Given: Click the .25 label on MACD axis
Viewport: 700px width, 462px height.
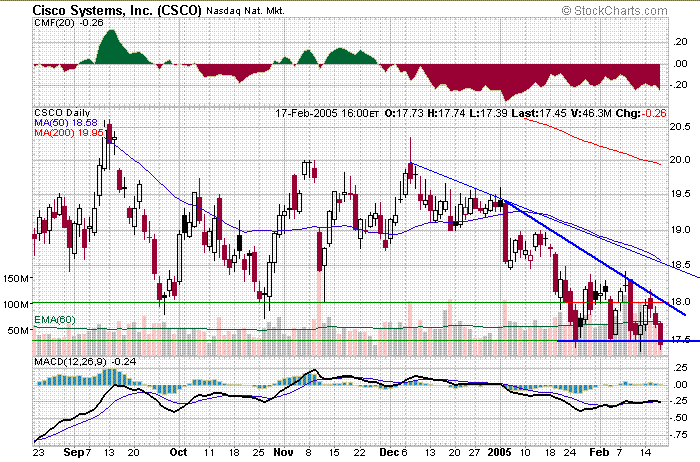Looking at the screenshot, I should point(680,368).
